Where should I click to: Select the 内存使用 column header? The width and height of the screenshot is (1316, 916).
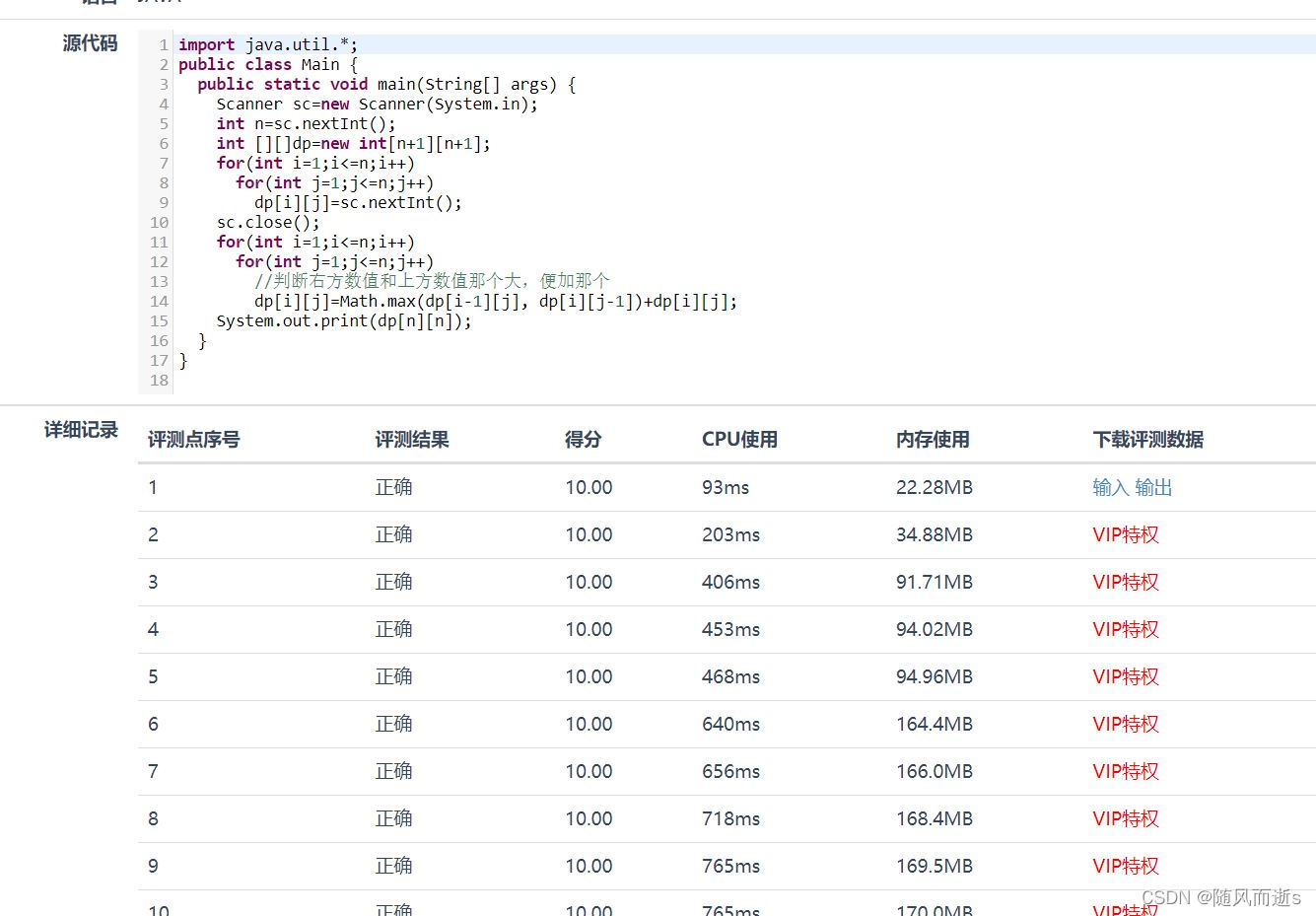933,440
